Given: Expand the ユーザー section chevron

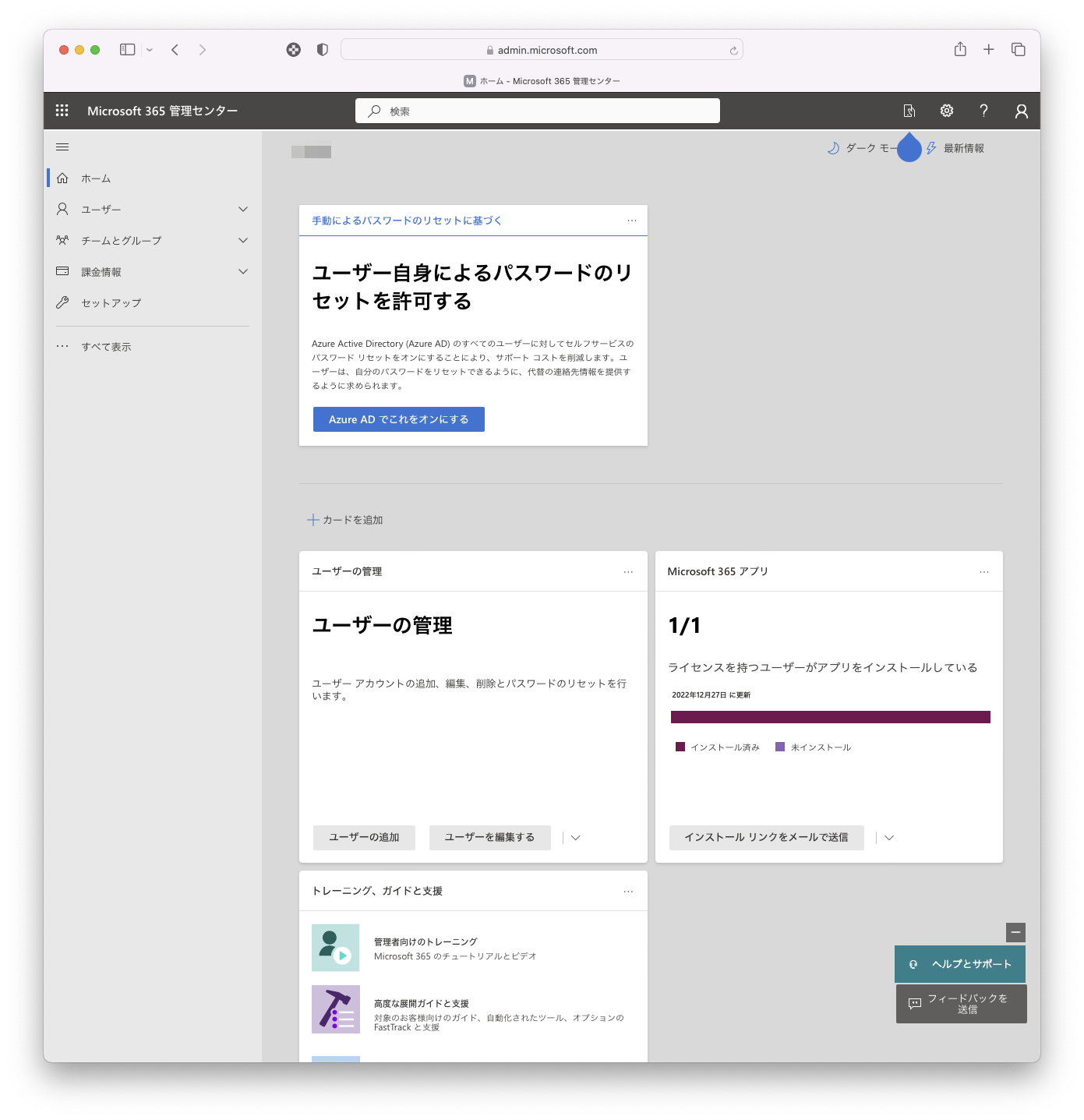Looking at the screenshot, I should click(243, 209).
